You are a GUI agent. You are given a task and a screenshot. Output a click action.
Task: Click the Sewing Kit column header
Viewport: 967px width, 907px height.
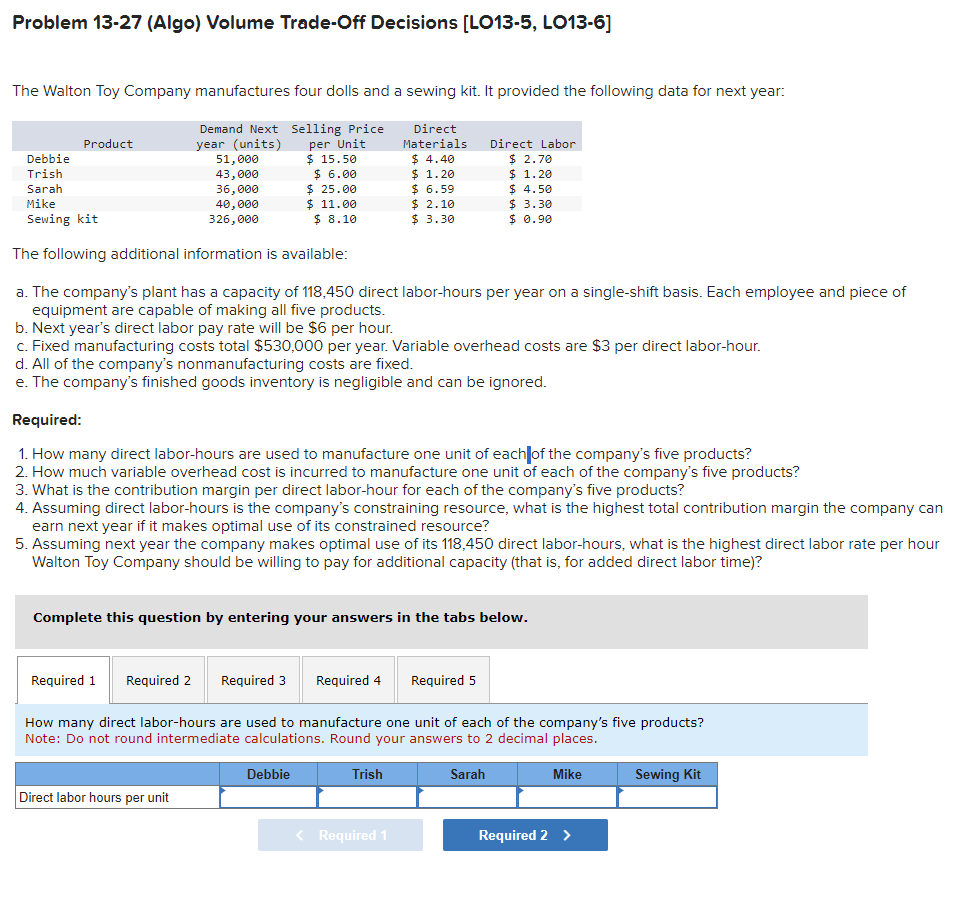click(667, 774)
